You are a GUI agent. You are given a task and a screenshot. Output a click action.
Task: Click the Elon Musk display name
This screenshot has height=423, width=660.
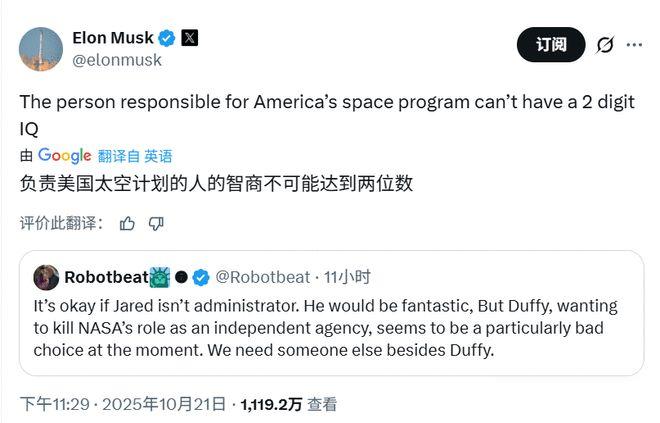(112, 37)
